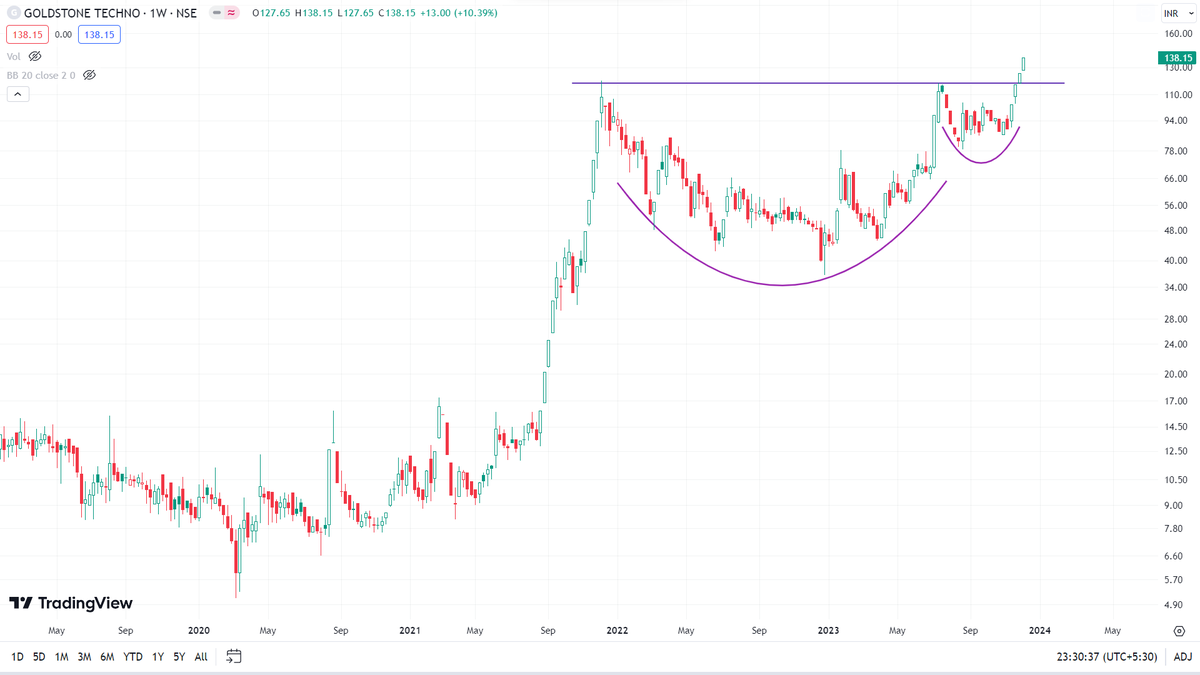1200x675 pixels.
Task: Click the red 138.15 sell price box
Action: [x=27, y=33]
